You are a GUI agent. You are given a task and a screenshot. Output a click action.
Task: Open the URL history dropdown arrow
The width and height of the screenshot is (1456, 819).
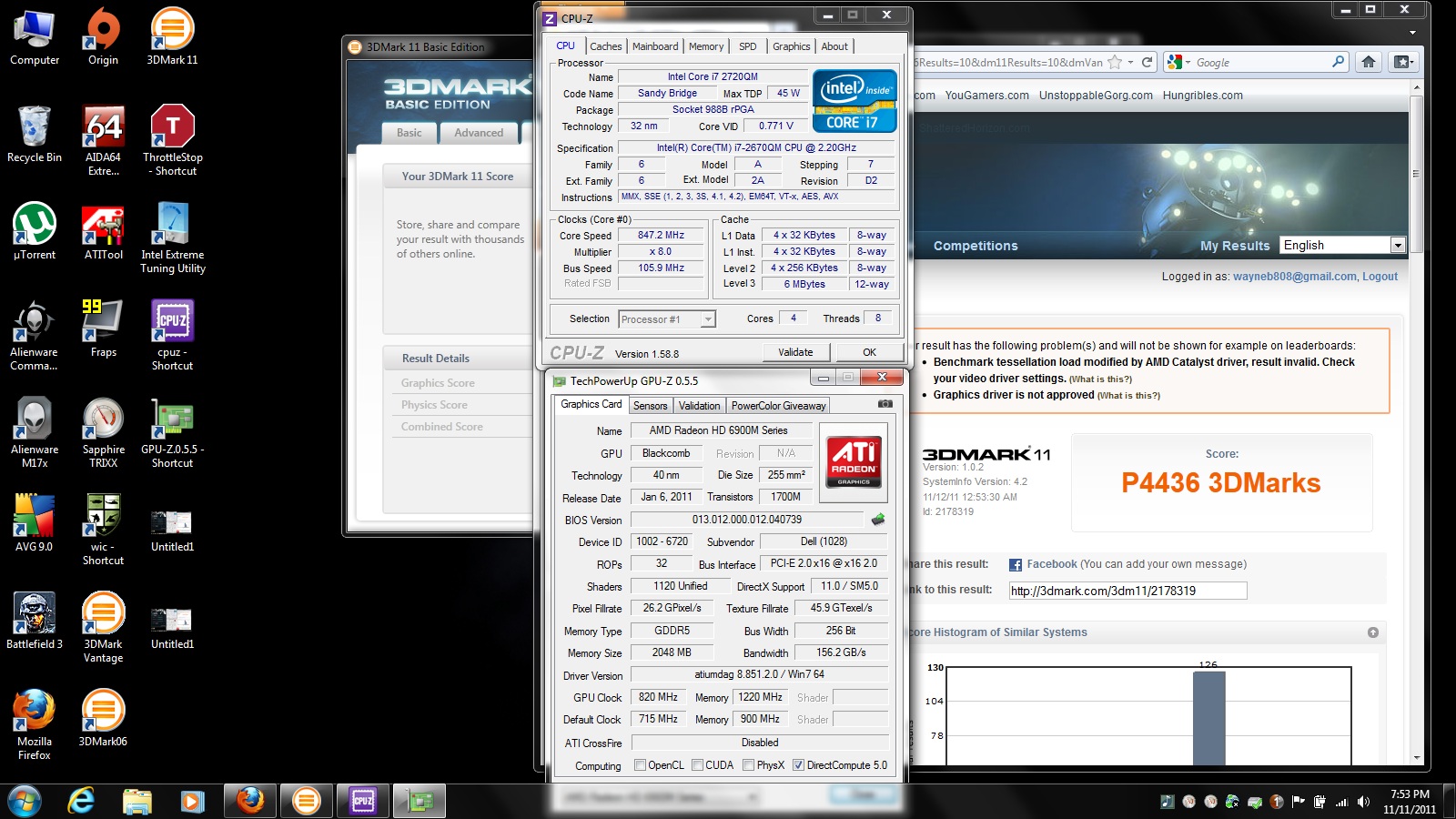tap(1130, 62)
